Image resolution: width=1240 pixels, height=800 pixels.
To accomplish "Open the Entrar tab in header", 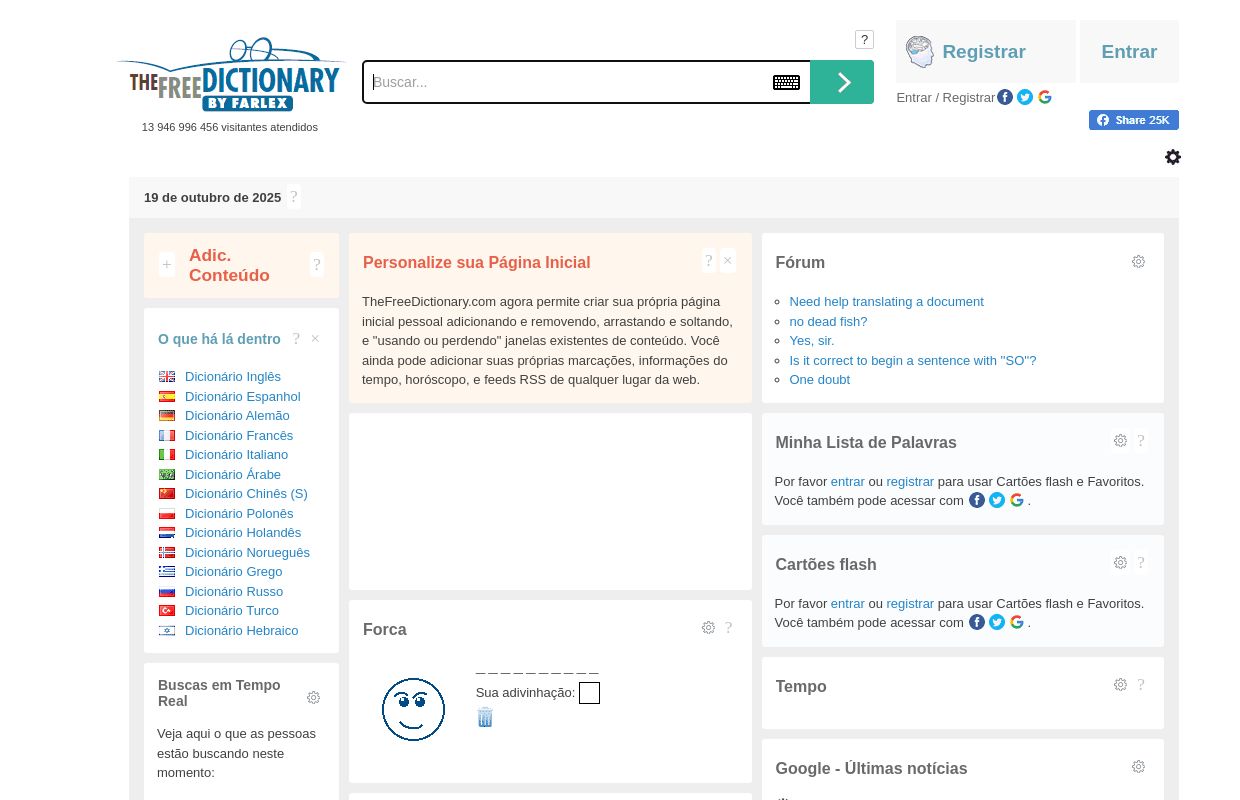I will click(1129, 52).
